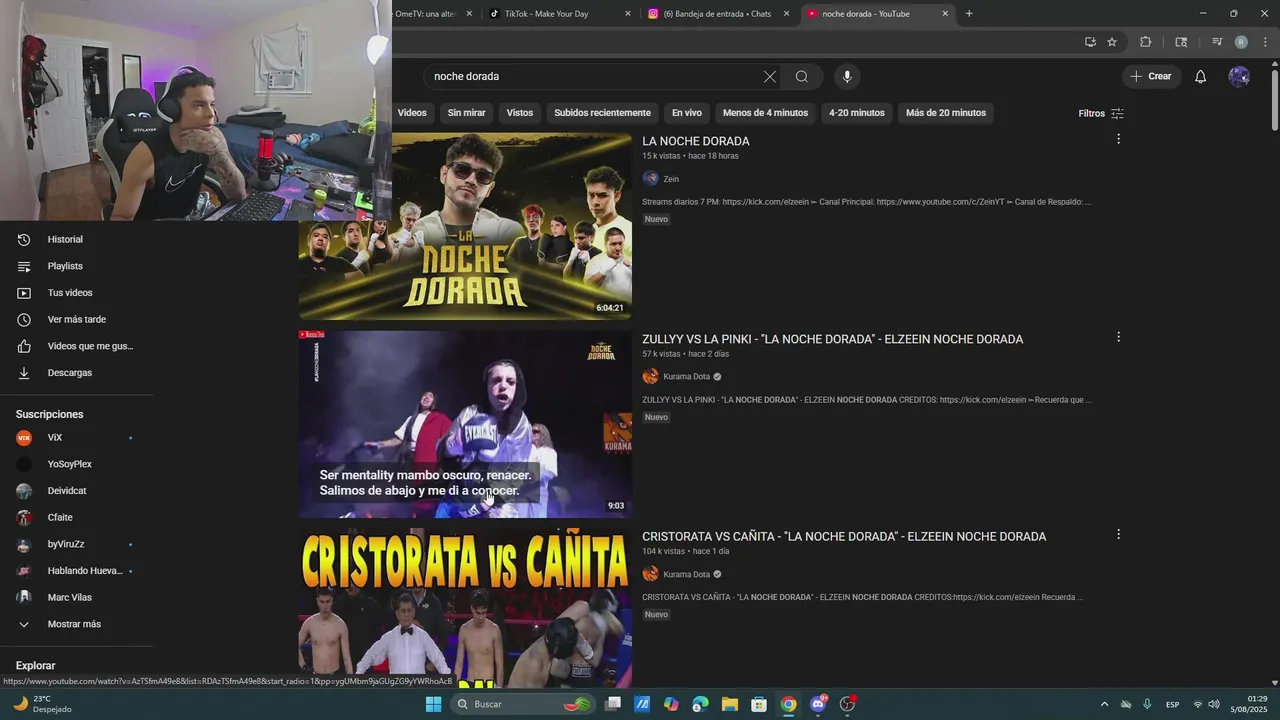The image size is (1280, 720).
Task: Click ZULLYY VS LA PINKI video title
Action: pos(832,339)
